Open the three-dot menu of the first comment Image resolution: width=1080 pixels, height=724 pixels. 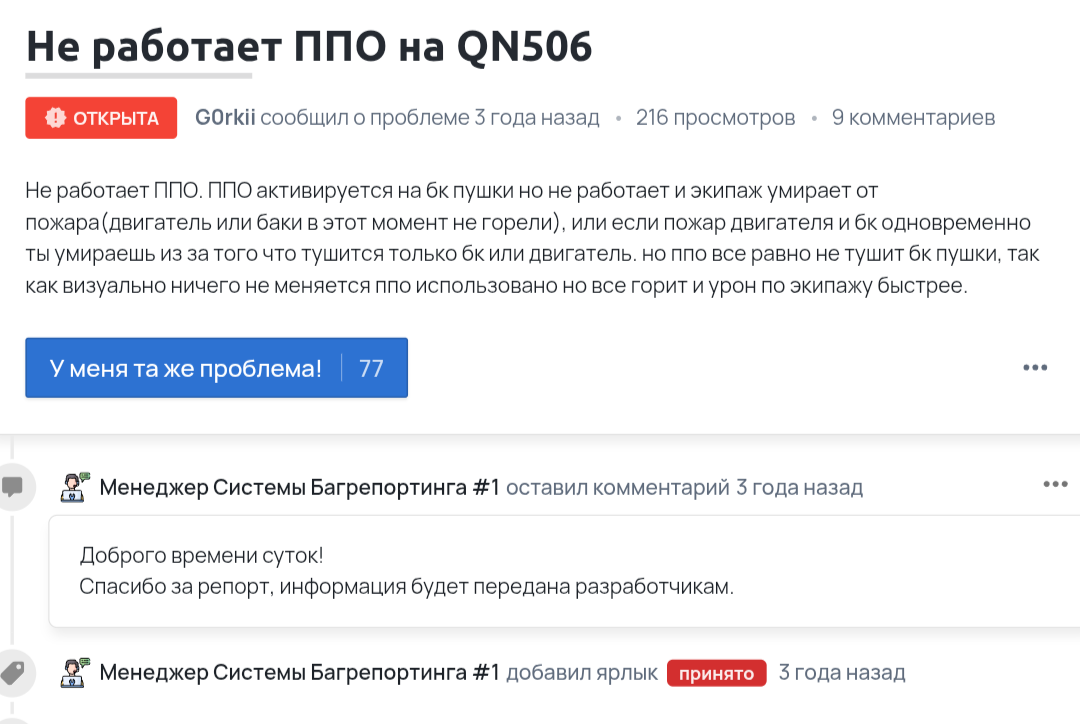1055,485
